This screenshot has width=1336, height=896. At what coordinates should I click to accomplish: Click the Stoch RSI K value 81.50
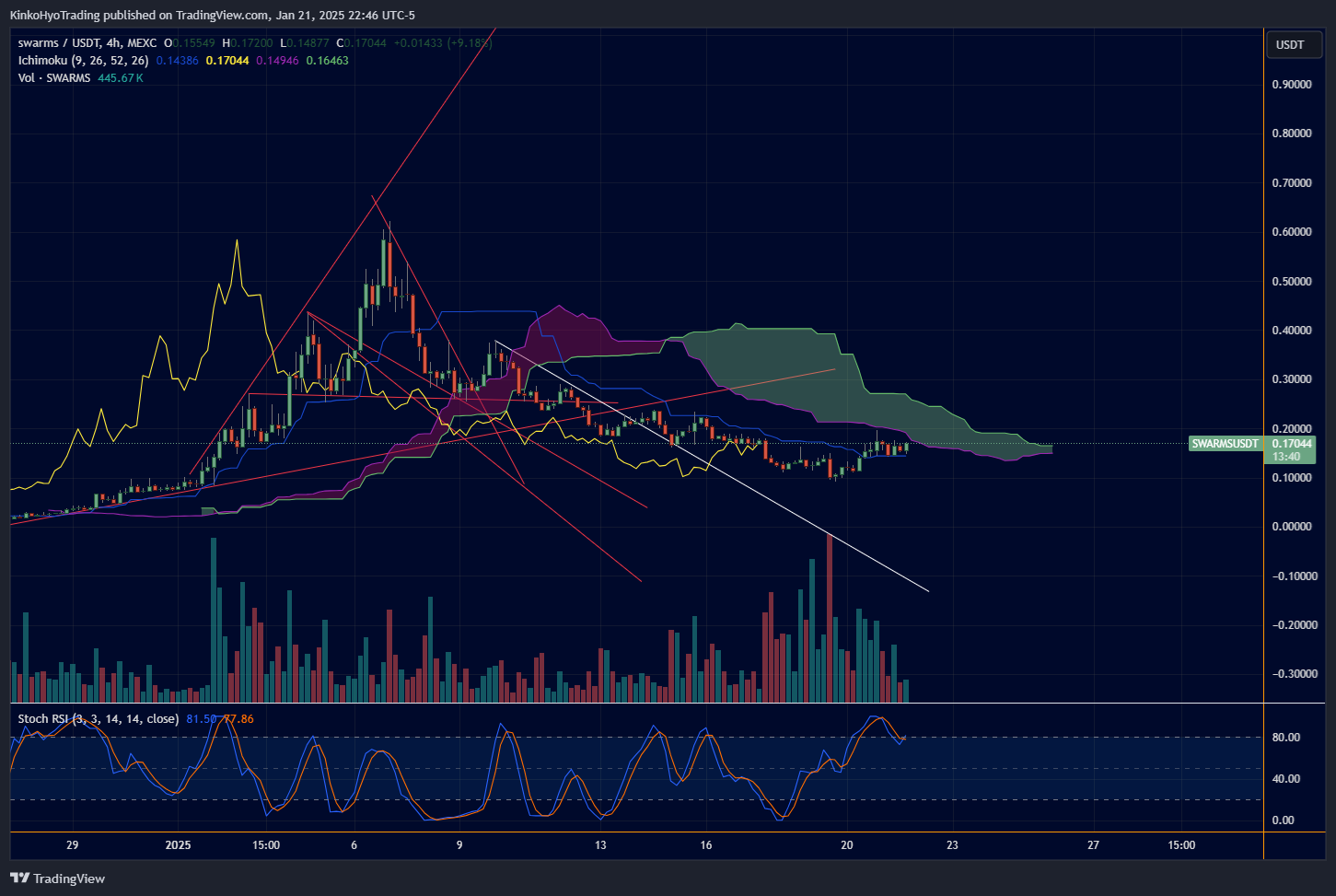click(202, 719)
